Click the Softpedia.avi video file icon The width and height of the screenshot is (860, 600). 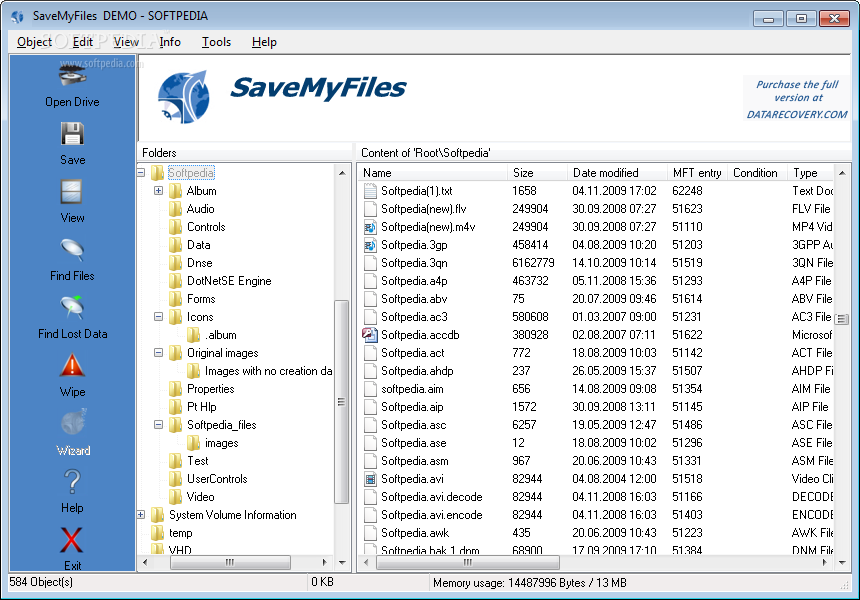[x=370, y=479]
